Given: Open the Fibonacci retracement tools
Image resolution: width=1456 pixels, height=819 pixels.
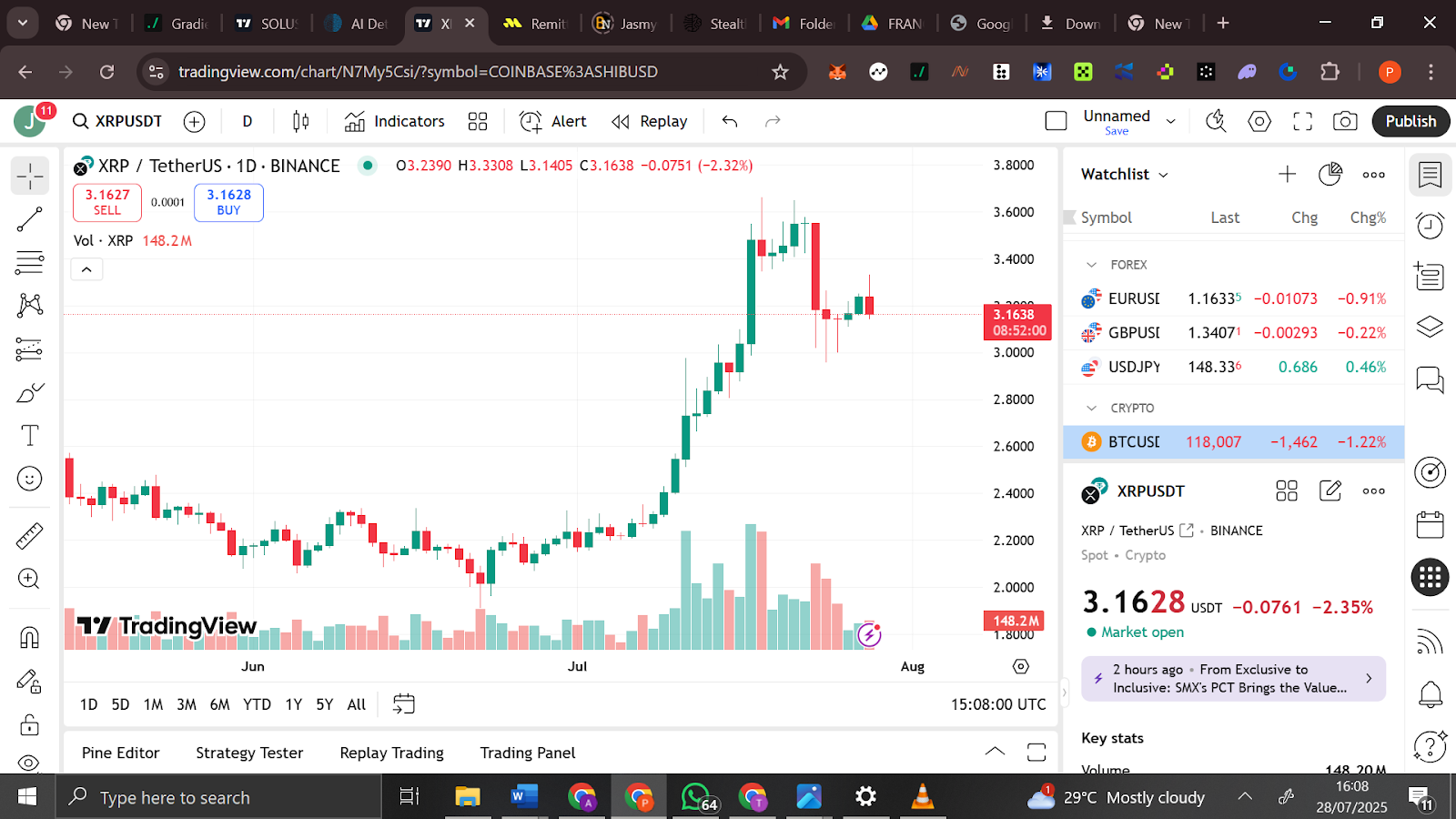Looking at the screenshot, I should (30, 263).
